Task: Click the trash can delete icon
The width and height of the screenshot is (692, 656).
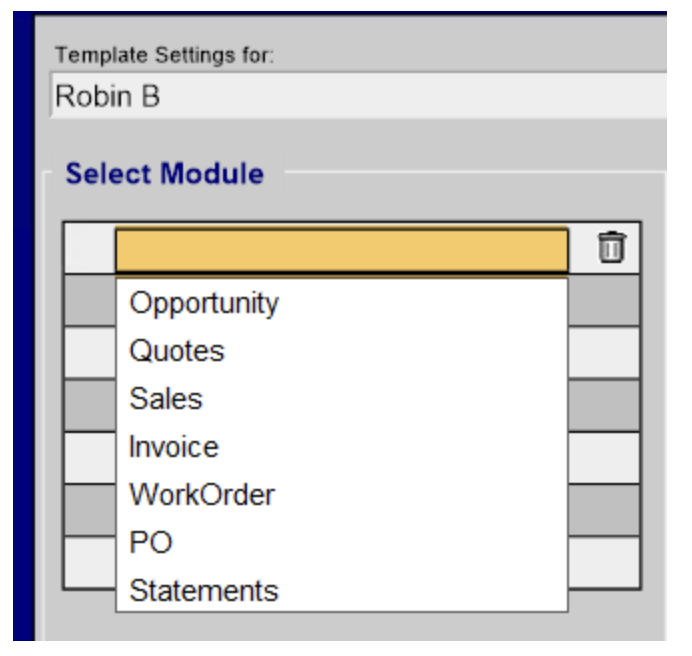Action: [x=612, y=247]
